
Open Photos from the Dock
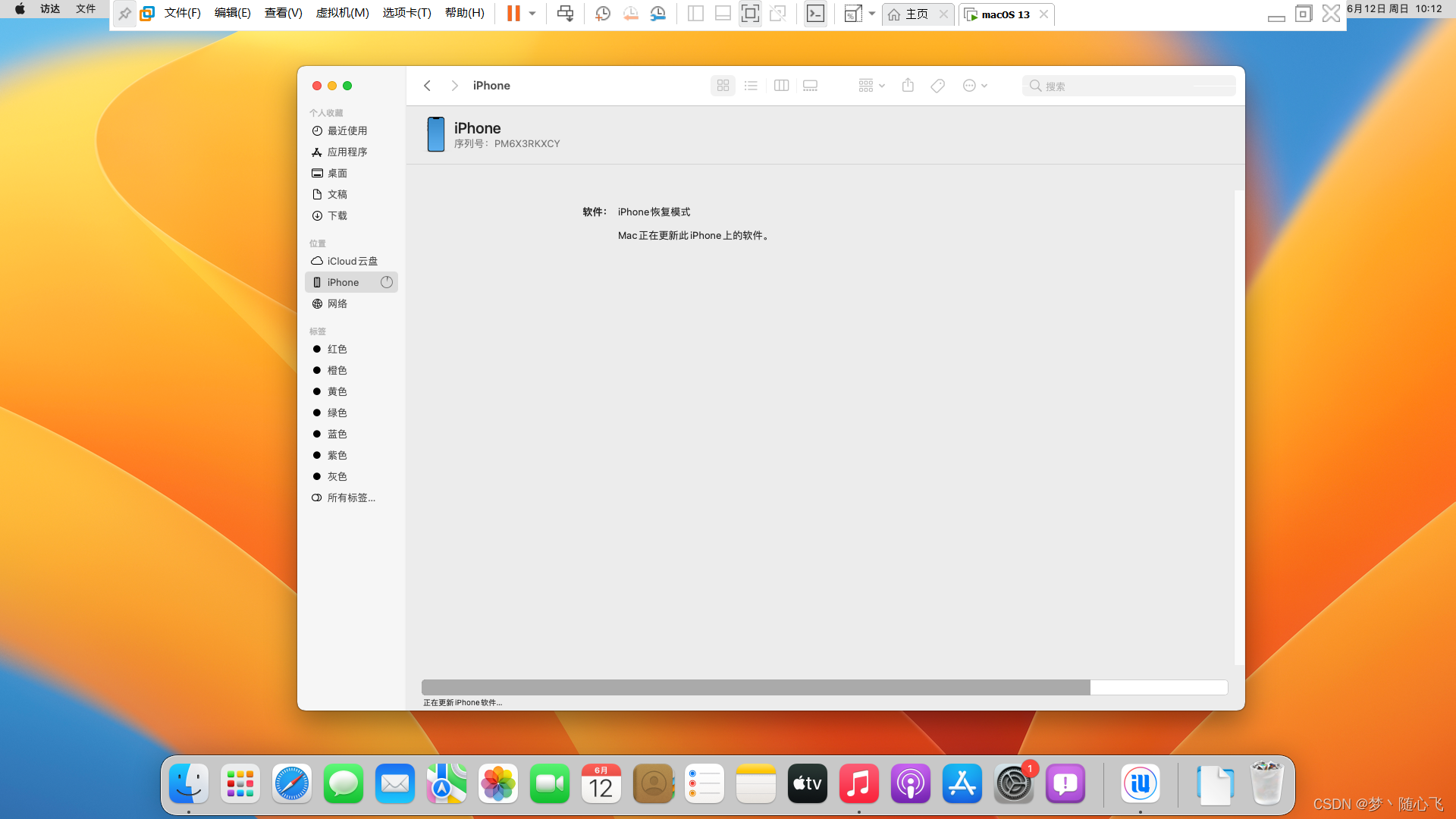pos(498,784)
